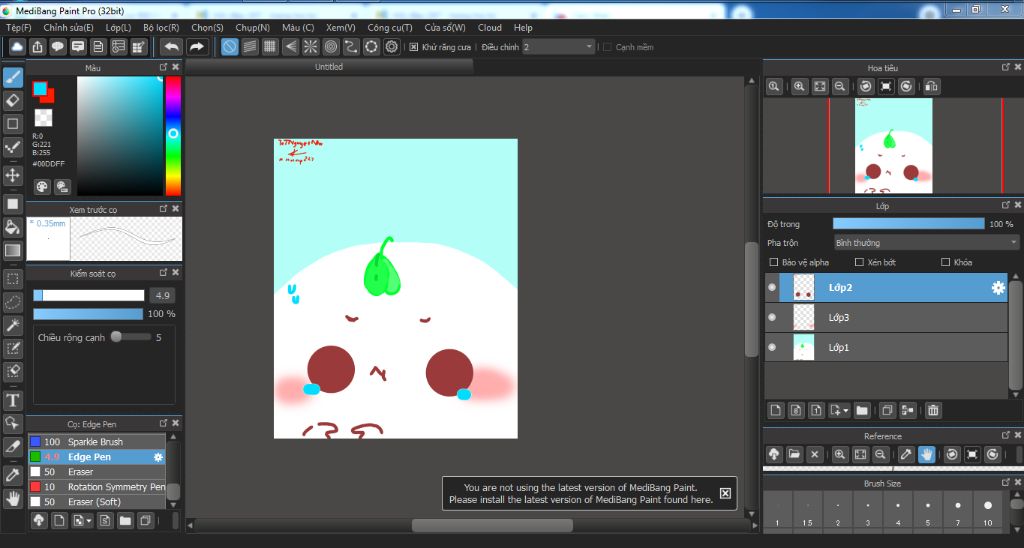Select the Eraser tool in left toolbar
1024x548 pixels.
(13, 101)
